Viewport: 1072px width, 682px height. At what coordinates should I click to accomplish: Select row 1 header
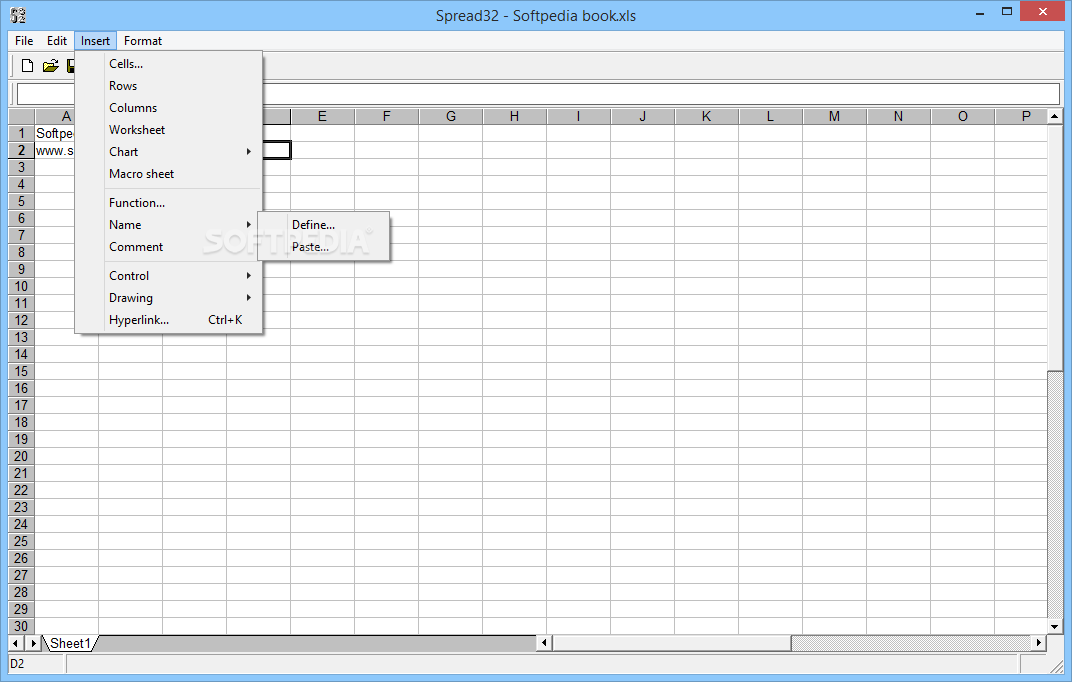tap(21, 133)
